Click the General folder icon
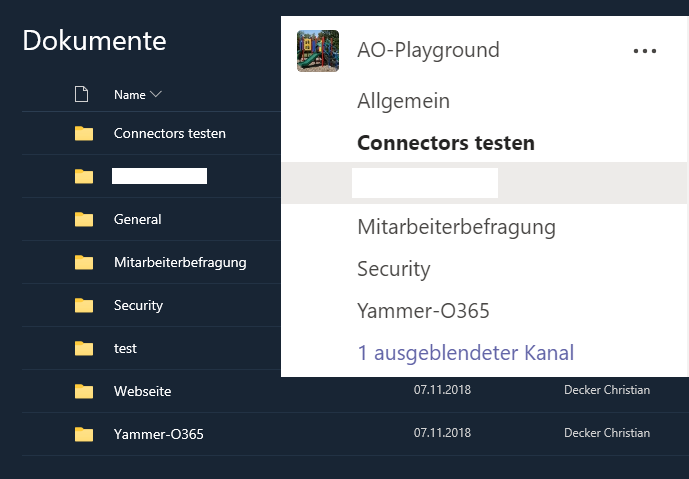 click(84, 219)
